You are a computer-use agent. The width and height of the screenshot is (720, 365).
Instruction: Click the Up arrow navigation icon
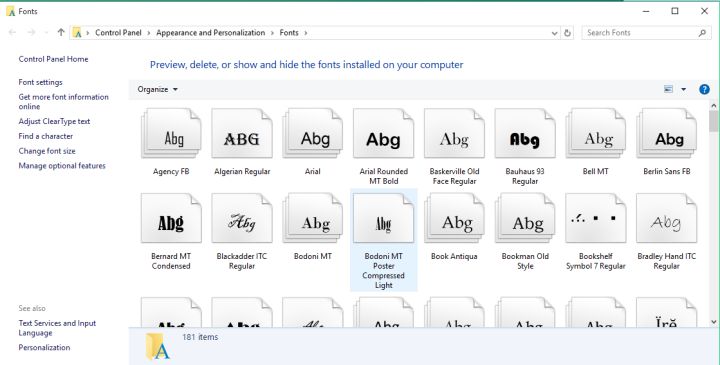tap(61, 32)
